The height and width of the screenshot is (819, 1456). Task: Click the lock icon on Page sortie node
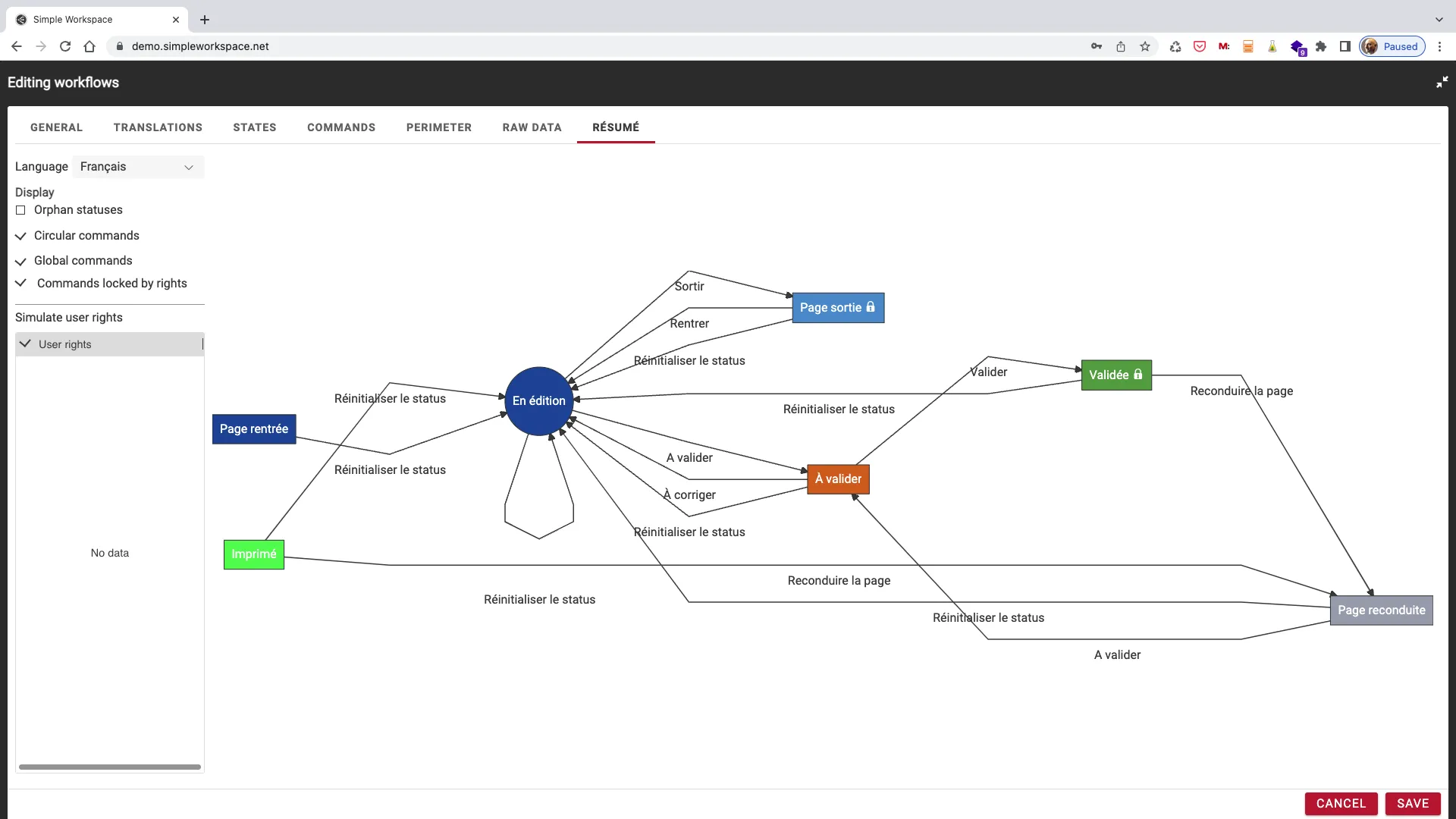[x=871, y=307]
